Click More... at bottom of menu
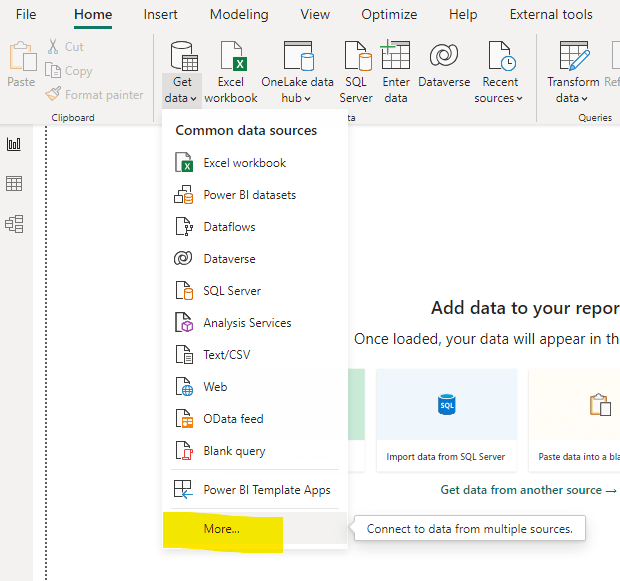Image resolution: width=620 pixels, height=581 pixels. [x=221, y=529]
